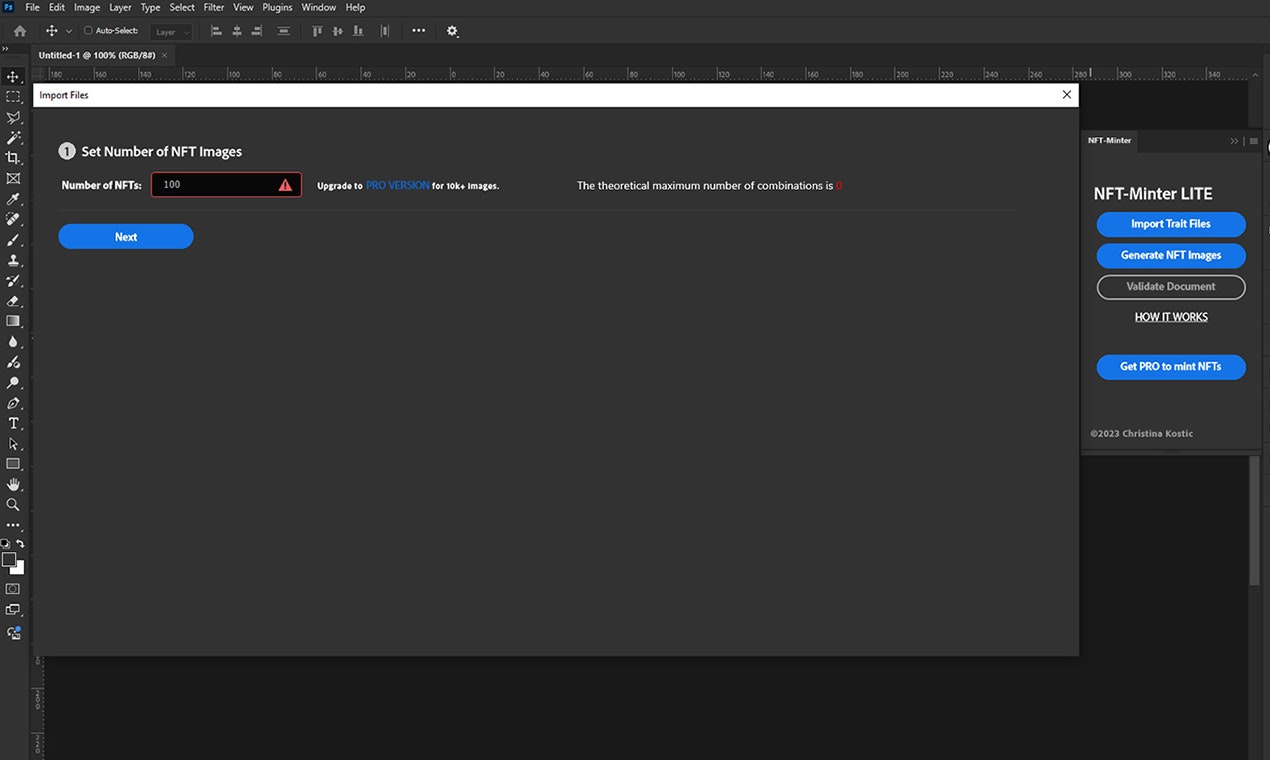Screen dimensions: 1270x760
Task: Align vertical centers in options bar
Action: point(337,31)
